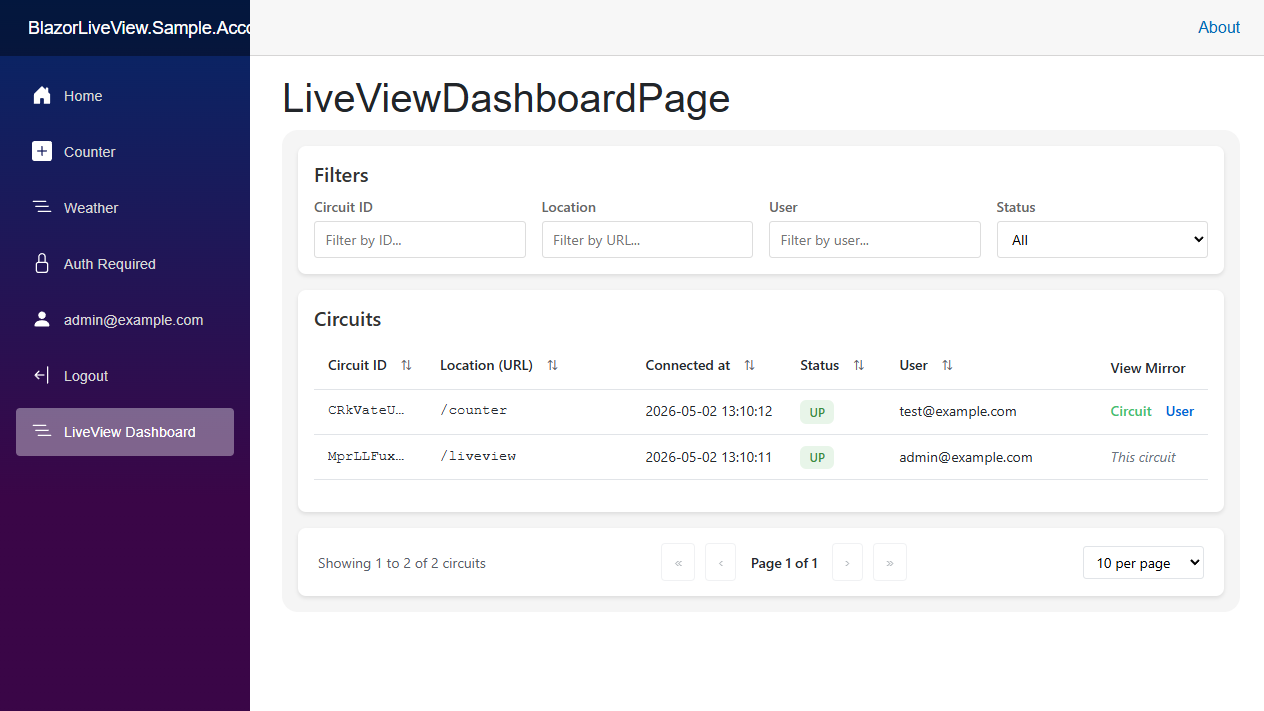Click test@example.com user cell

point(958,411)
